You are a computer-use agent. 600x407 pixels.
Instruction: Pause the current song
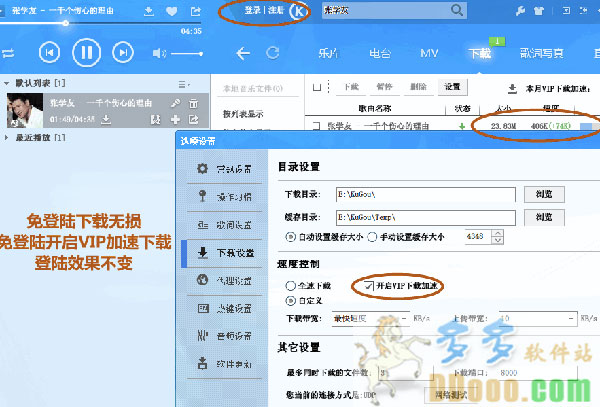tap(86, 52)
